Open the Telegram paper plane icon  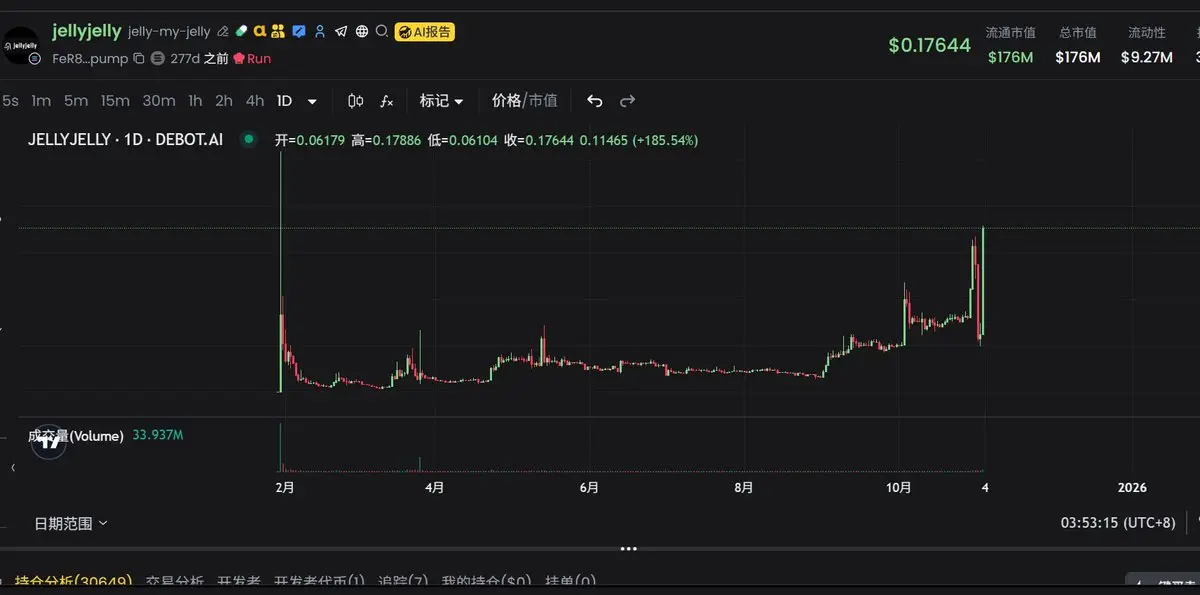tap(341, 32)
